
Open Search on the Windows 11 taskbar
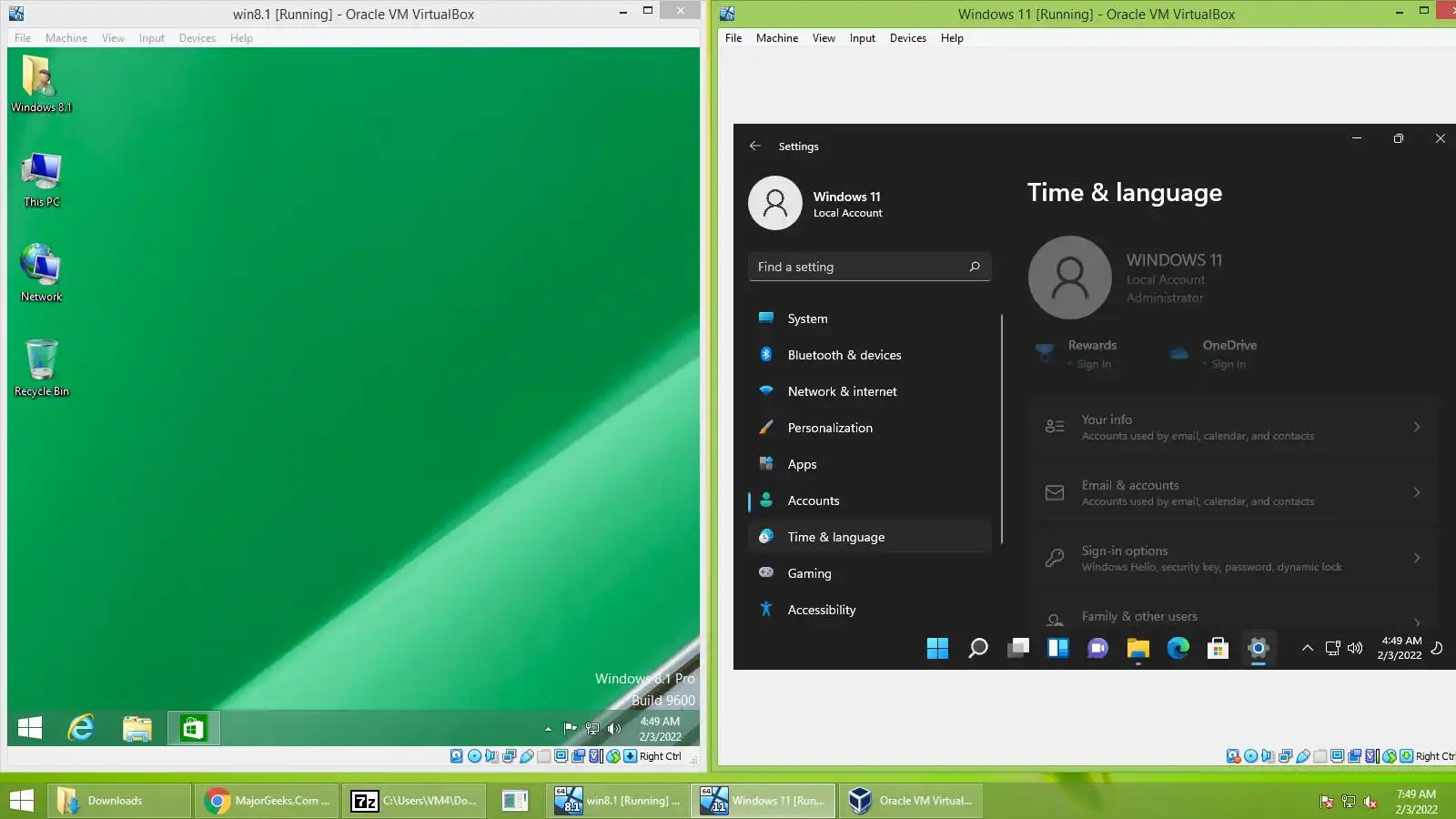[x=978, y=648]
